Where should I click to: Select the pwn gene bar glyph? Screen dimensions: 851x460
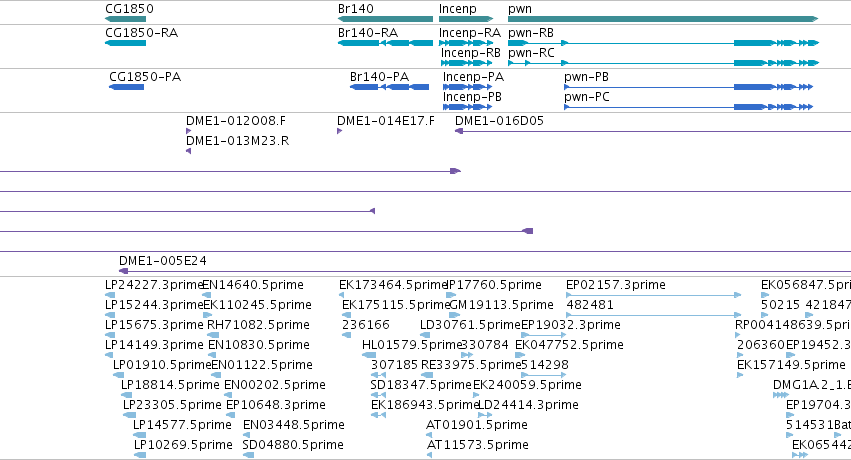coord(663,19)
